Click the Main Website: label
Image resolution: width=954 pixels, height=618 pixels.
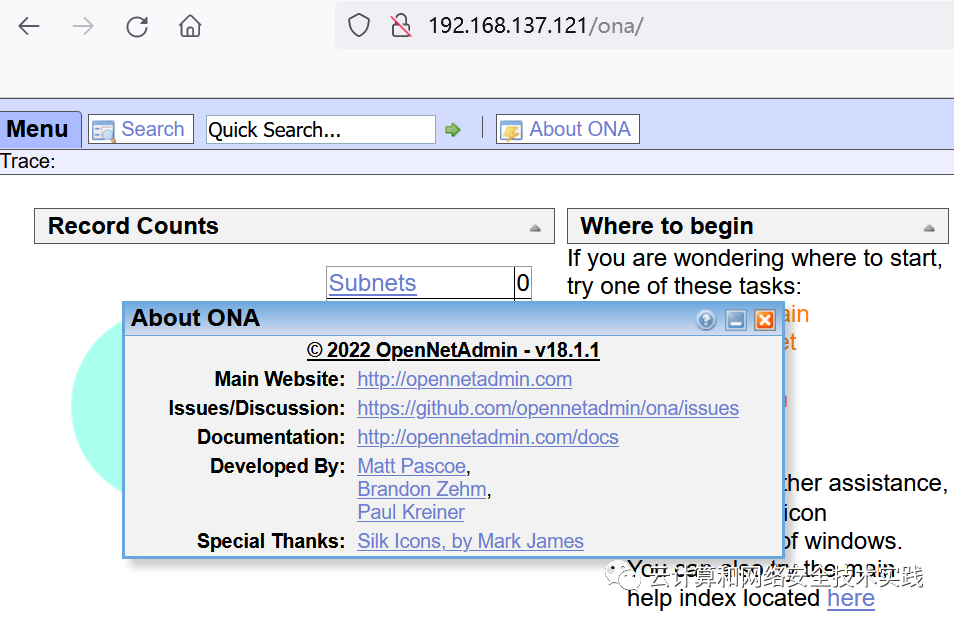(x=280, y=379)
